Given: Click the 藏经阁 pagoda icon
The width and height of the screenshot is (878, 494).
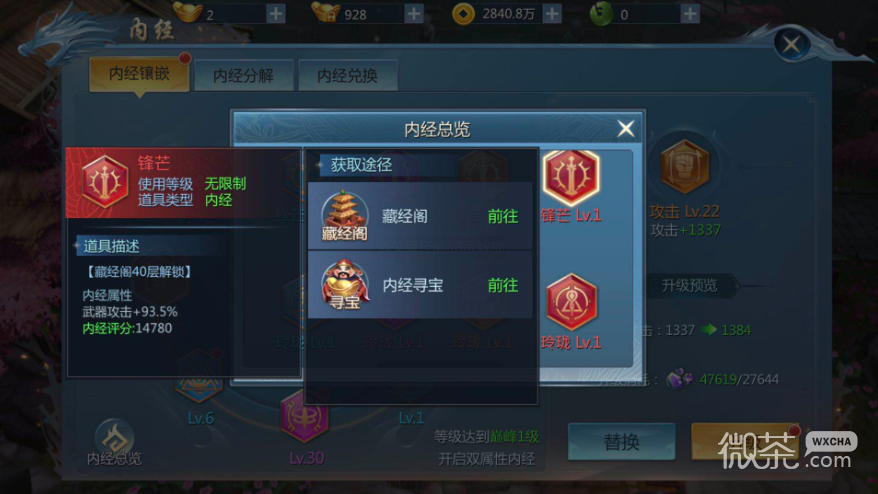Looking at the screenshot, I should pyautogui.click(x=344, y=216).
